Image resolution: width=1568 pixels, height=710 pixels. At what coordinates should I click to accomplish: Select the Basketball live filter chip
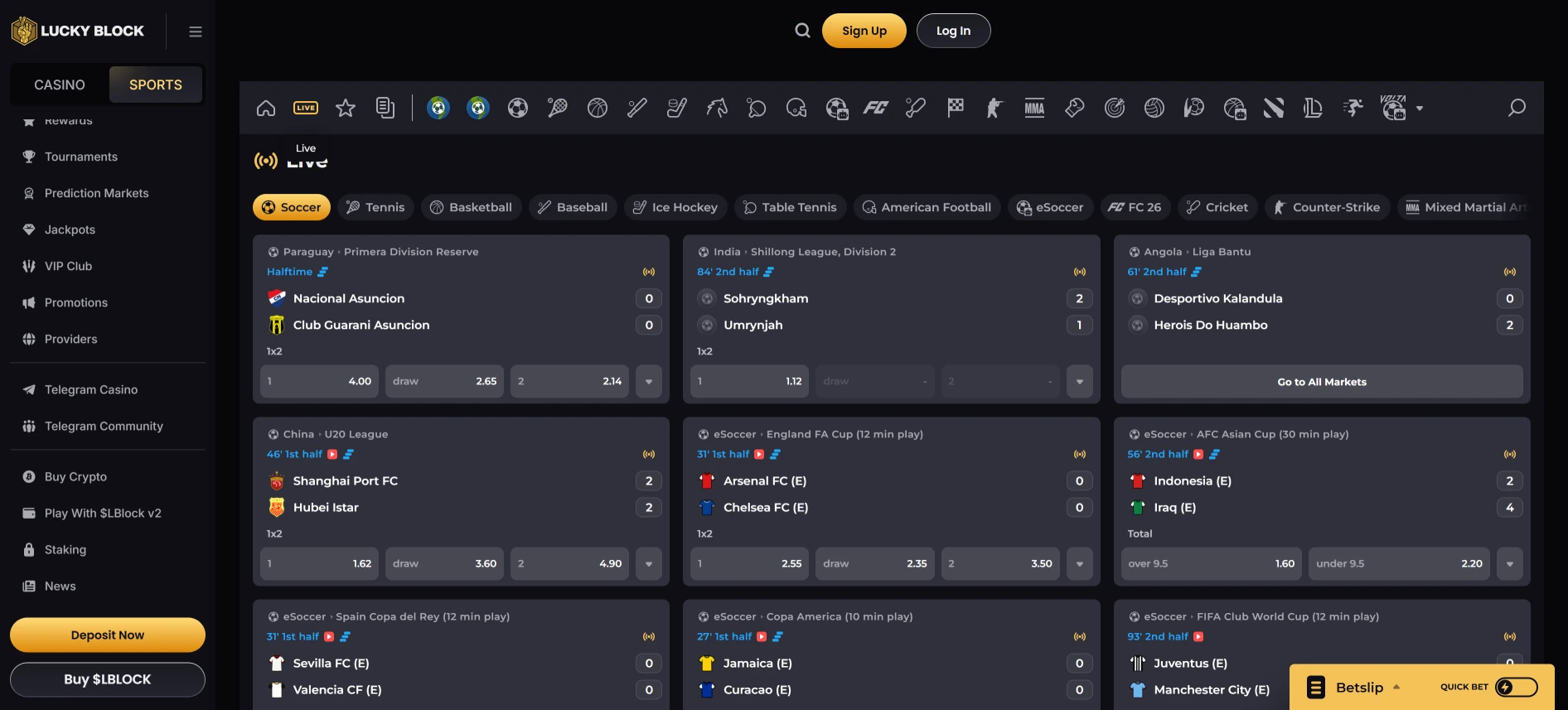click(472, 207)
